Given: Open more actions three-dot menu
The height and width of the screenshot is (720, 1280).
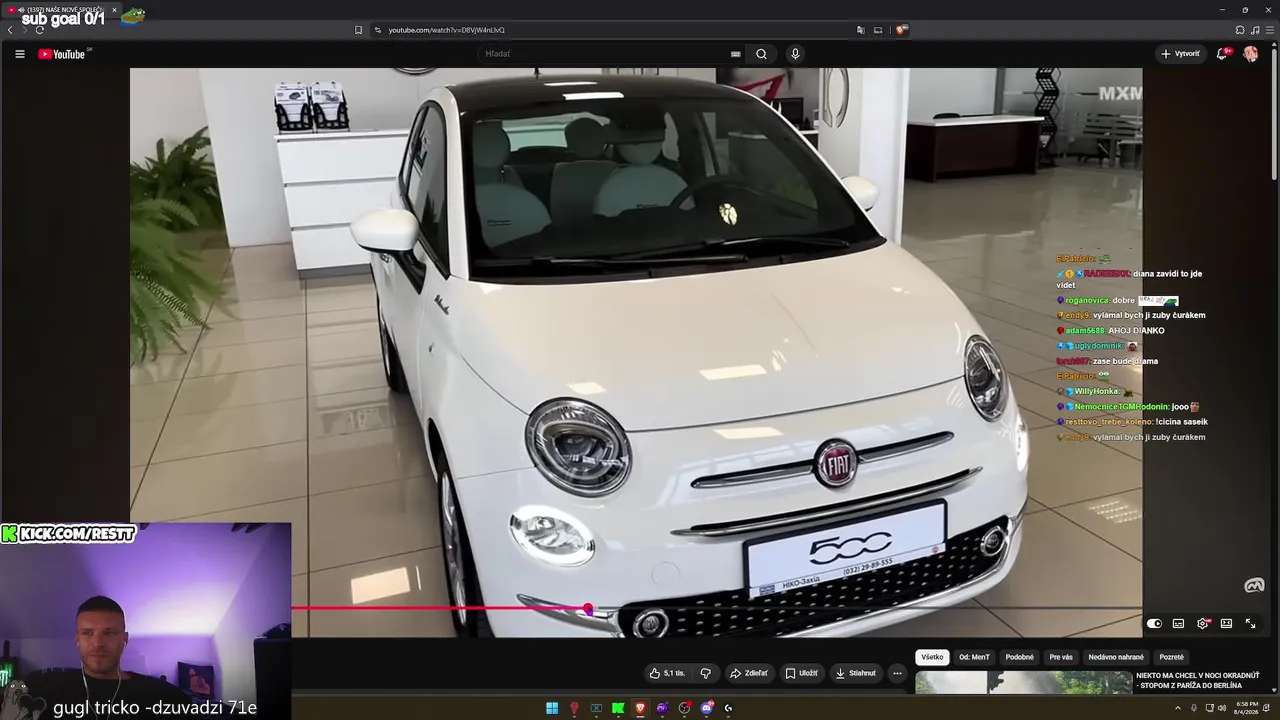Looking at the screenshot, I should point(897,673).
